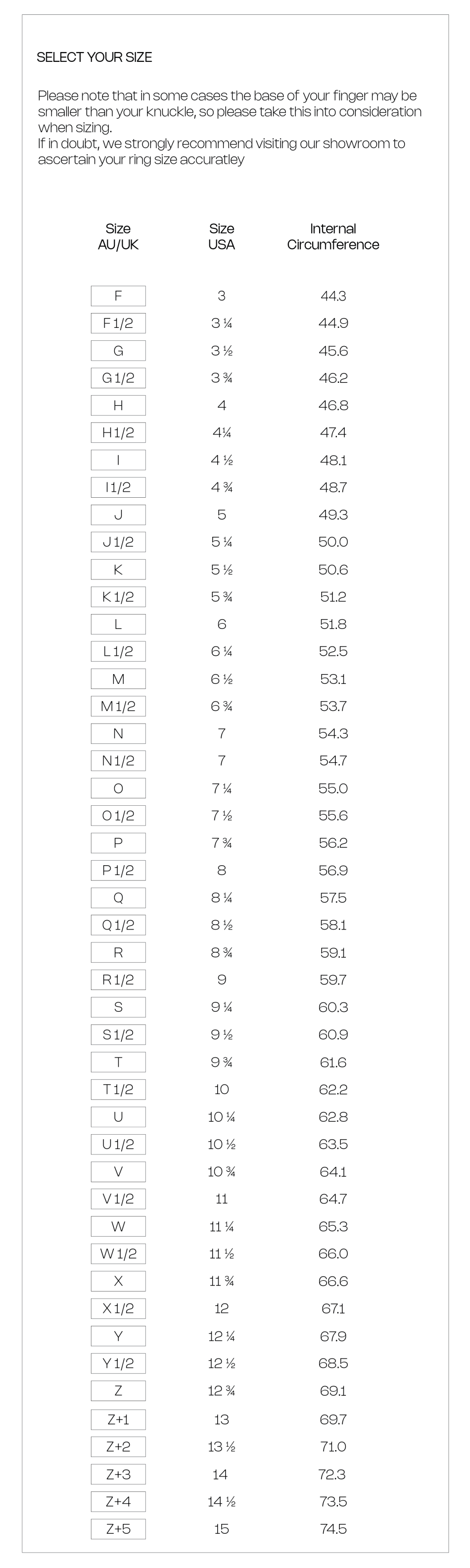Pick size V button

[118, 1172]
